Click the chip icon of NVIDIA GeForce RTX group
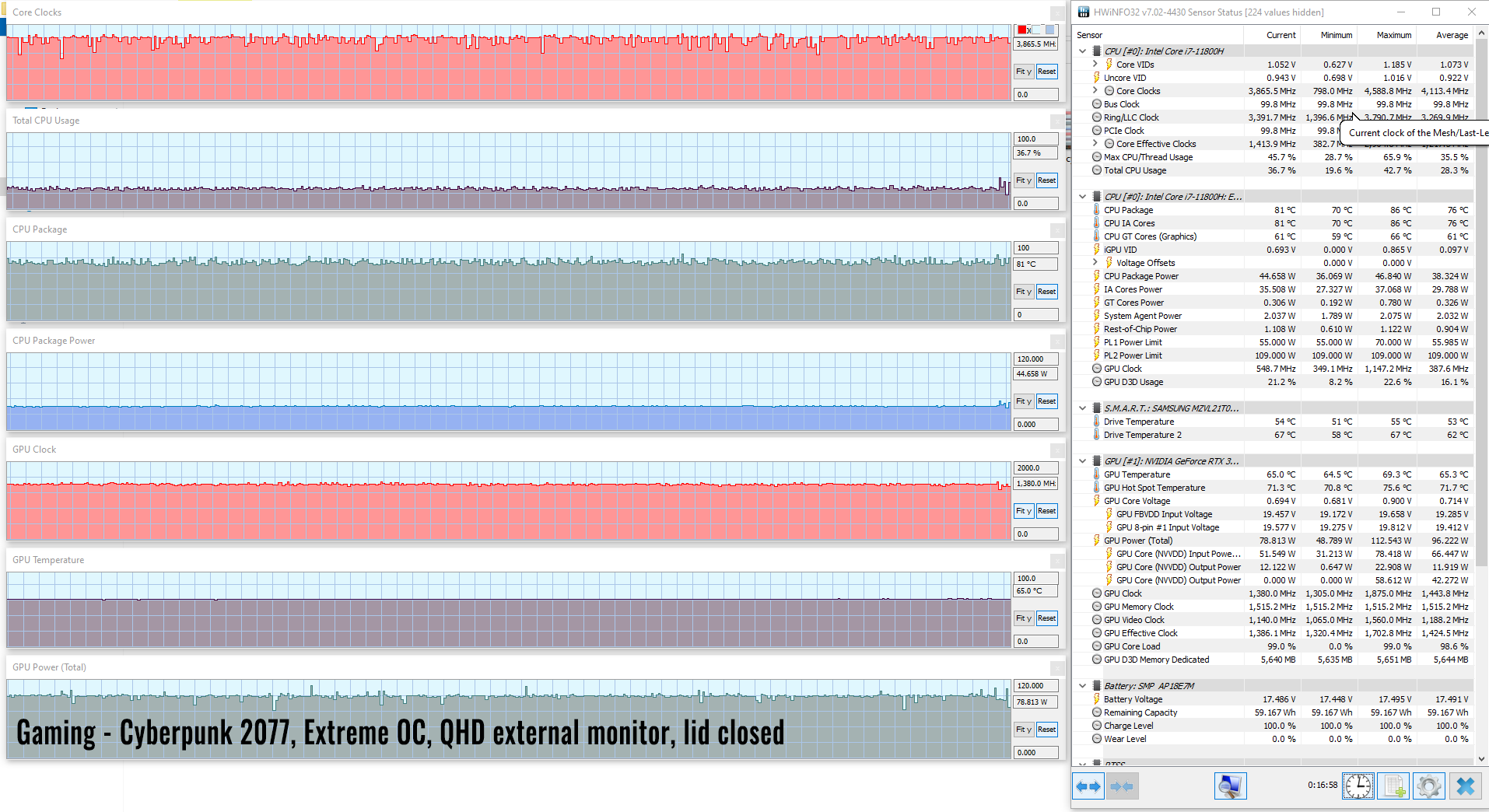Screen dimensions: 1489x812 click(1097, 461)
